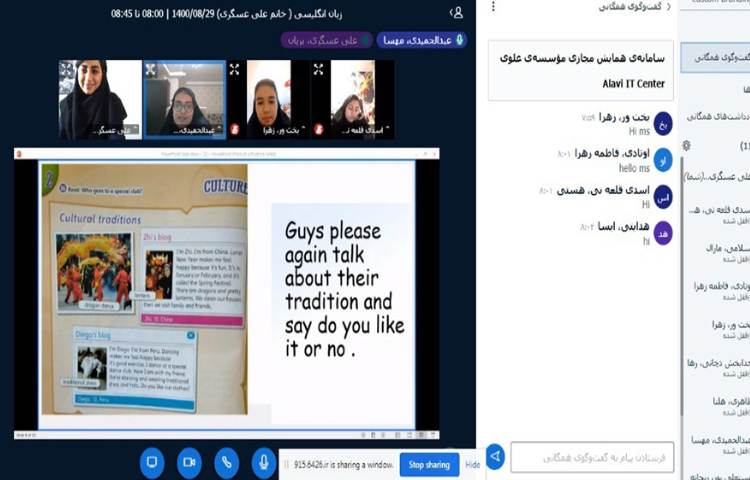
Task: Click Hide on sharing notification bar
Action: click(x=473, y=465)
